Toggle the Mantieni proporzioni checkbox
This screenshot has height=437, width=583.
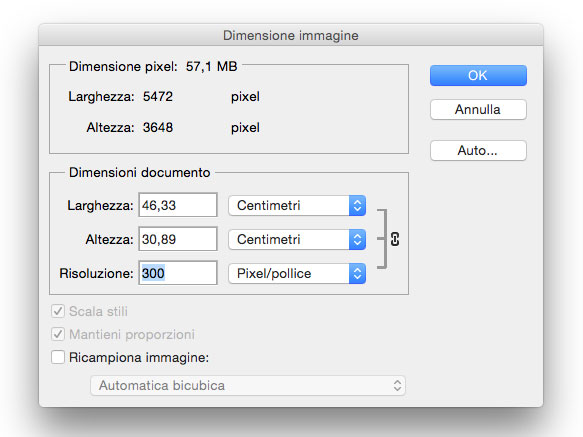pos(58,334)
